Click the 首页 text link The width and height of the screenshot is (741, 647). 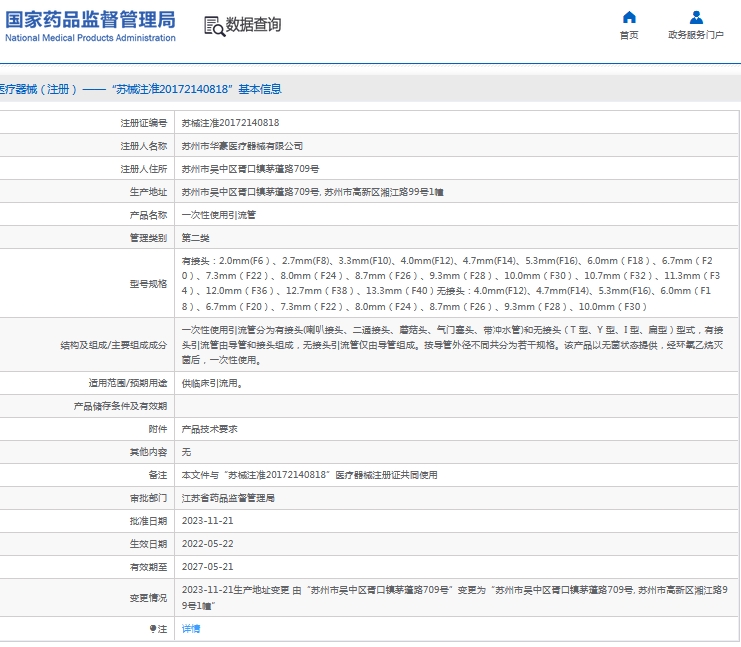coord(629,35)
